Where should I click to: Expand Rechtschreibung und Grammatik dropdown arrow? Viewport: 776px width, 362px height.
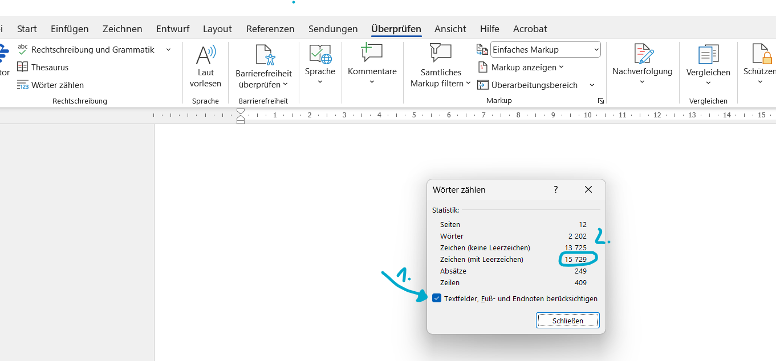pyautogui.click(x=168, y=50)
